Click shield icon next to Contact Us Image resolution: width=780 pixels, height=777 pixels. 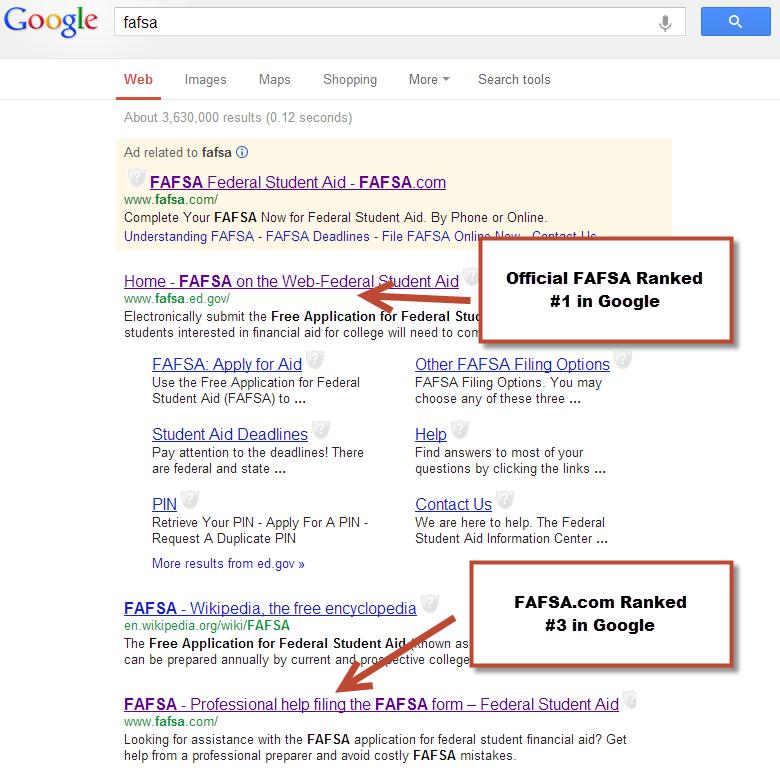coord(506,500)
